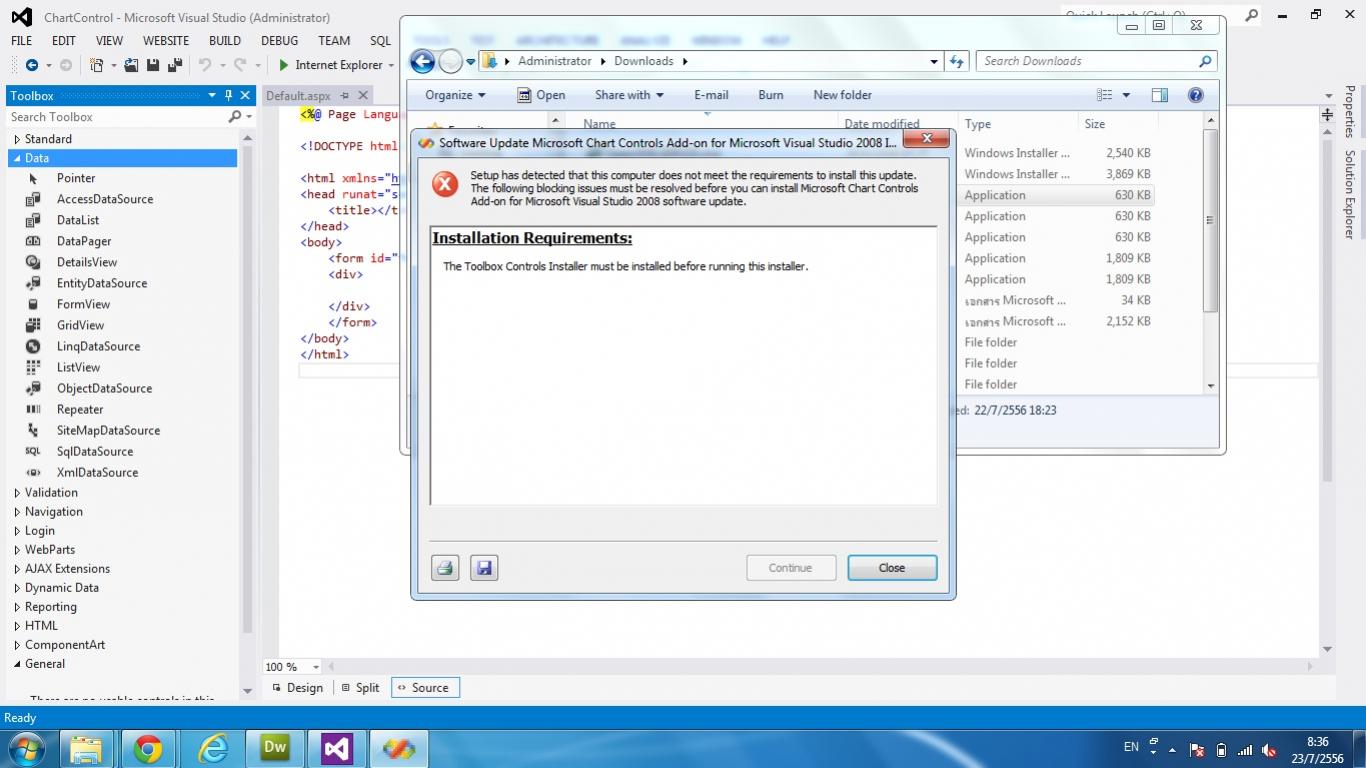Open the WEBSITE menu in Visual Studio
The height and width of the screenshot is (768, 1366).
pos(166,41)
